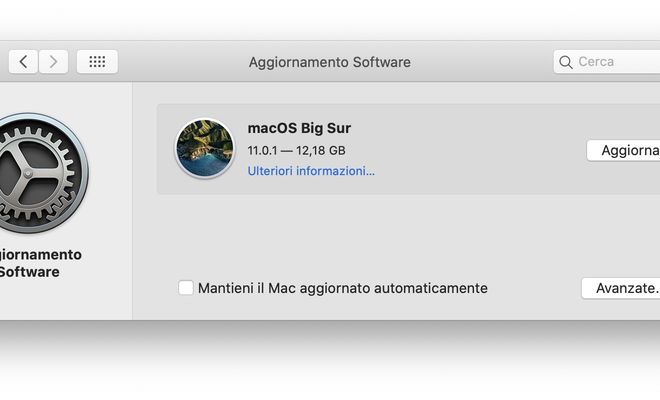Click the empty sidebar area under the gear

66,301
